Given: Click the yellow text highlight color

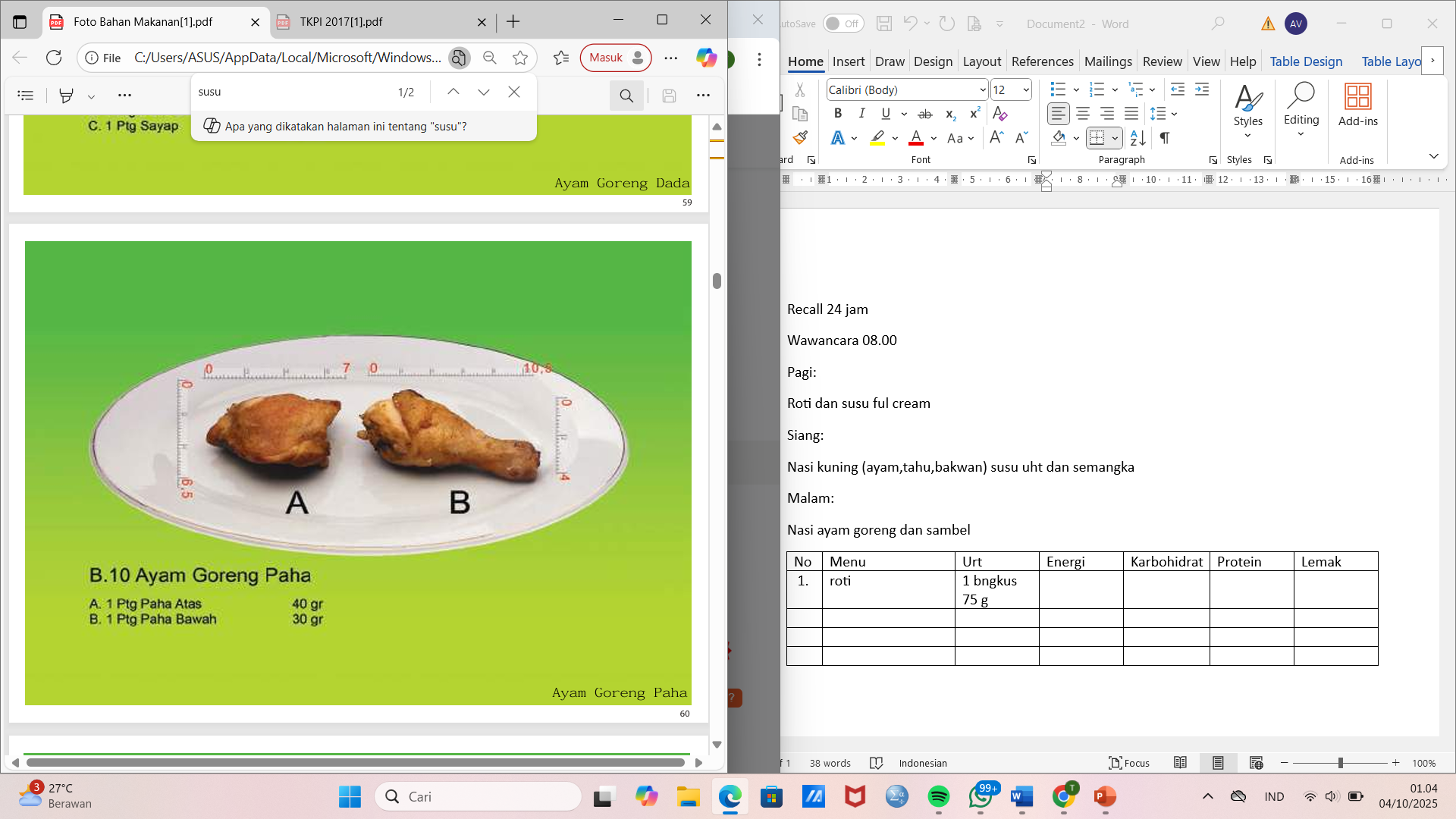Looking at the screenshot, I should (x=877, y=138).
